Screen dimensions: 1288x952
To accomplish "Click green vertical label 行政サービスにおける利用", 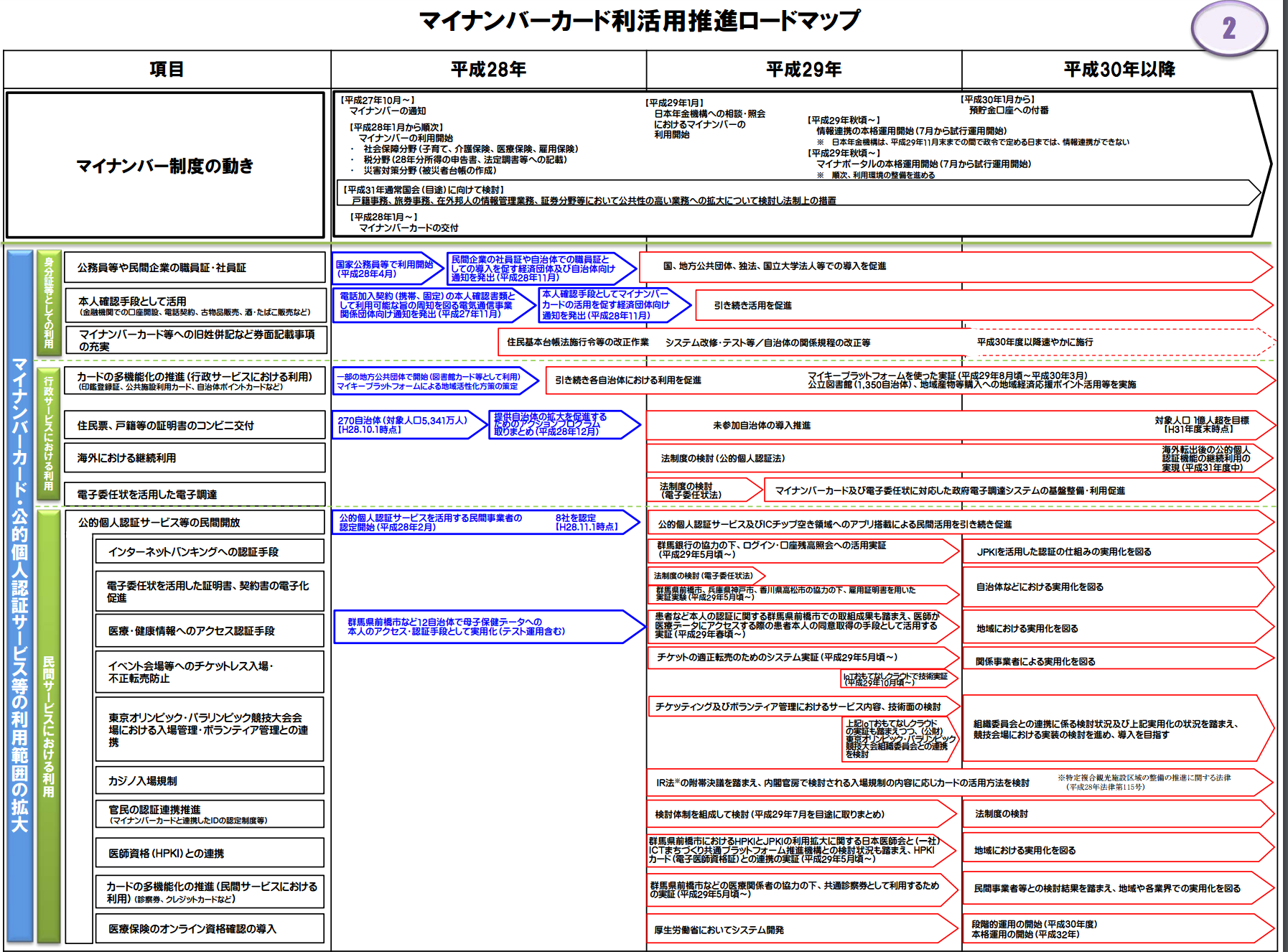I will 49,433.
